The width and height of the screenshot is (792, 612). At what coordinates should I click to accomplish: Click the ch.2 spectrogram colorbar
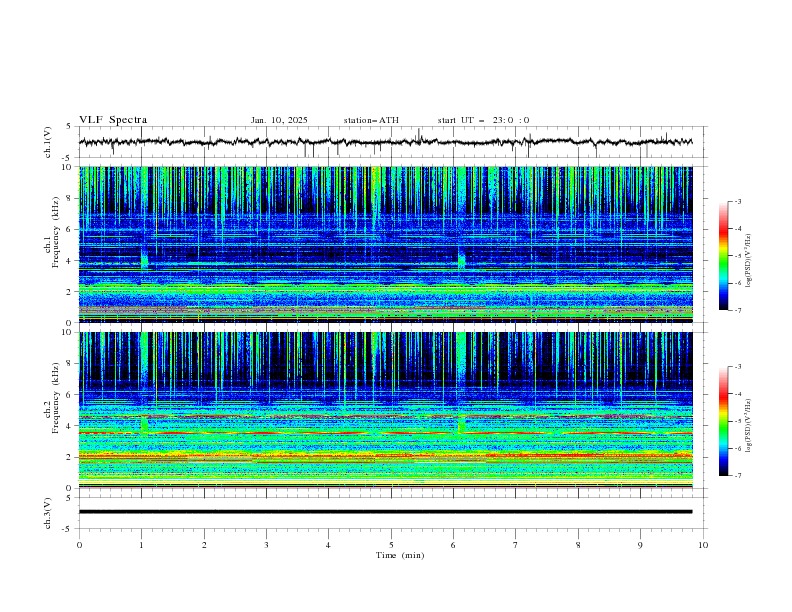tap(724, 421)
